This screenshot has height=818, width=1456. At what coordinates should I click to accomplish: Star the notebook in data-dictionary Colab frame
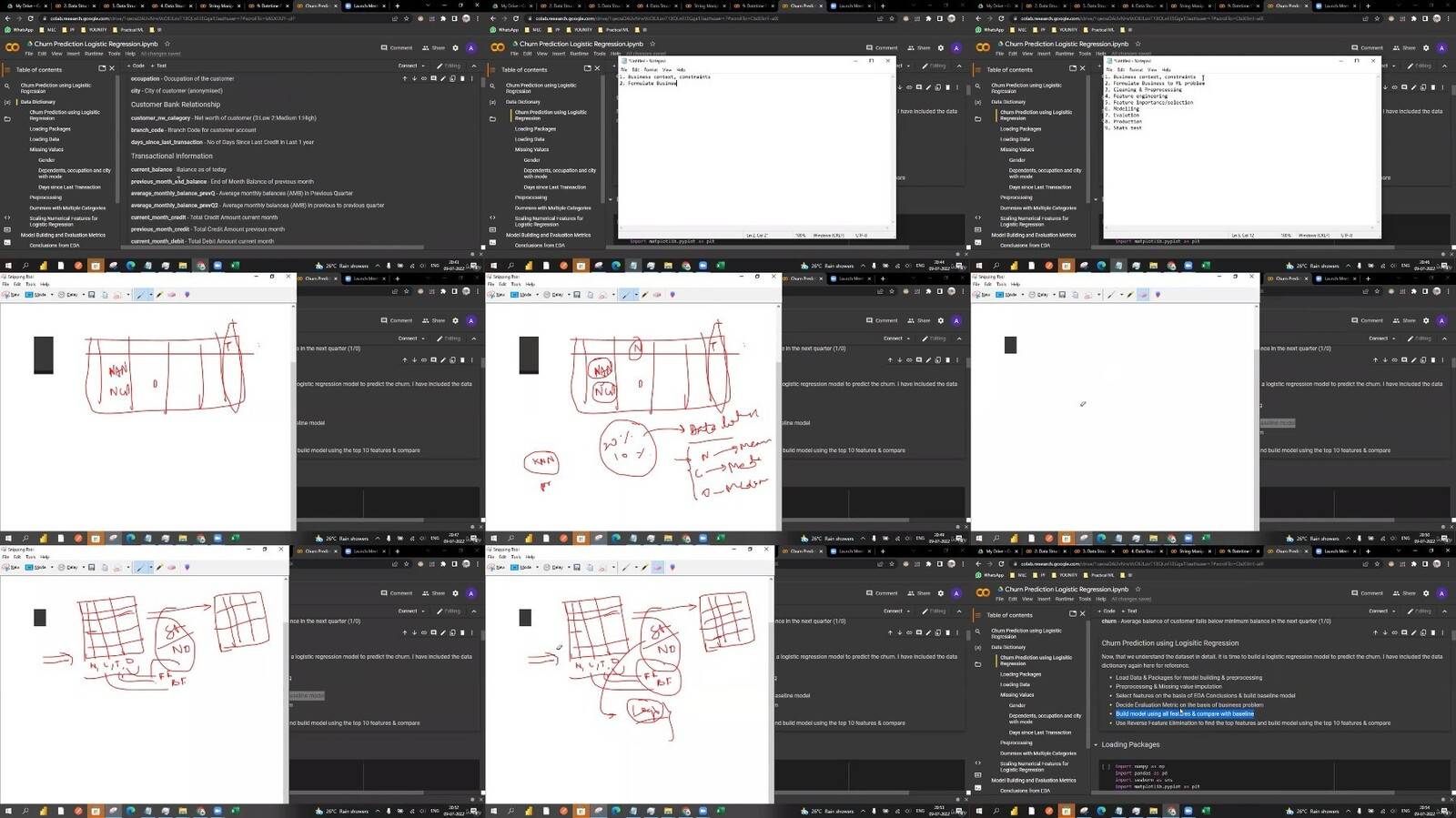tap(167, 44)
